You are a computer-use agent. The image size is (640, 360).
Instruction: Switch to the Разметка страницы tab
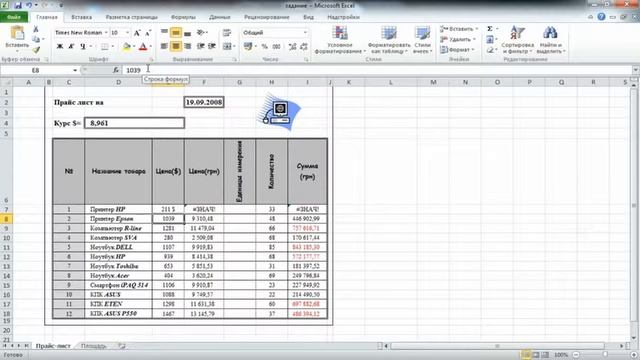coord(131,17)
